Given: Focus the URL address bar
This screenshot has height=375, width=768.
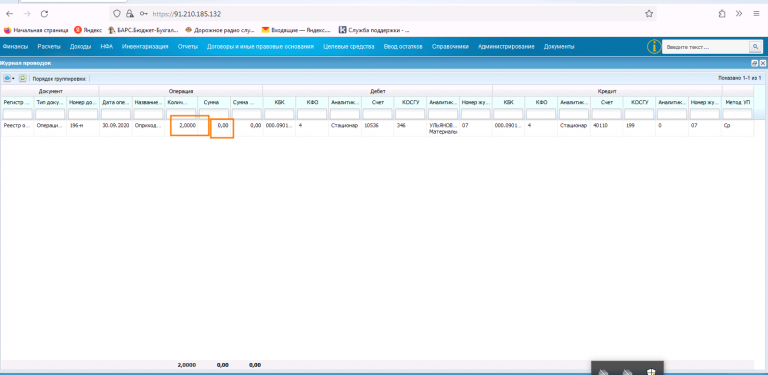Looking at the screenshot, I should click(382, 14).
